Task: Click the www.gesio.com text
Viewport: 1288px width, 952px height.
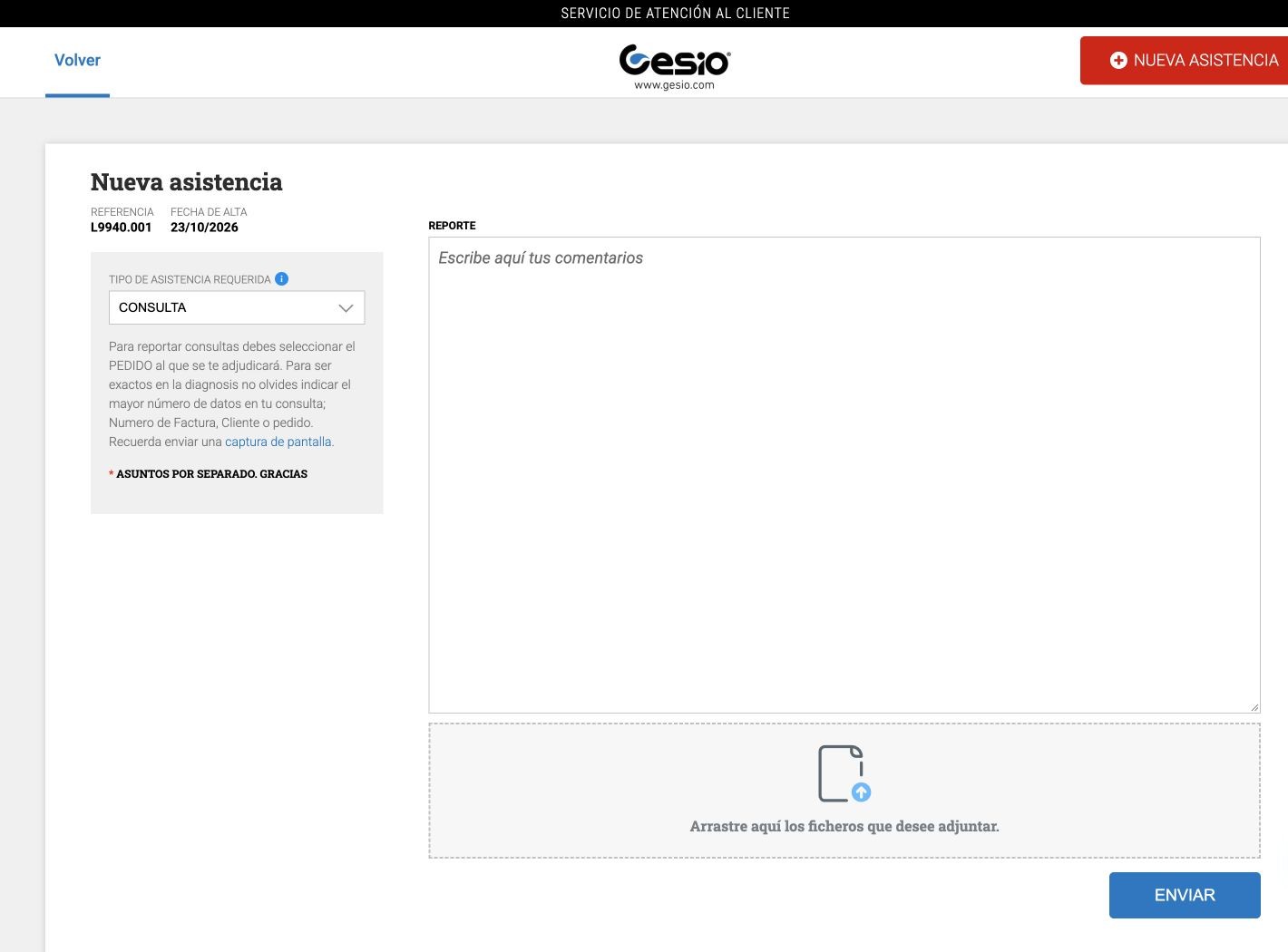Action: (674, 85)
